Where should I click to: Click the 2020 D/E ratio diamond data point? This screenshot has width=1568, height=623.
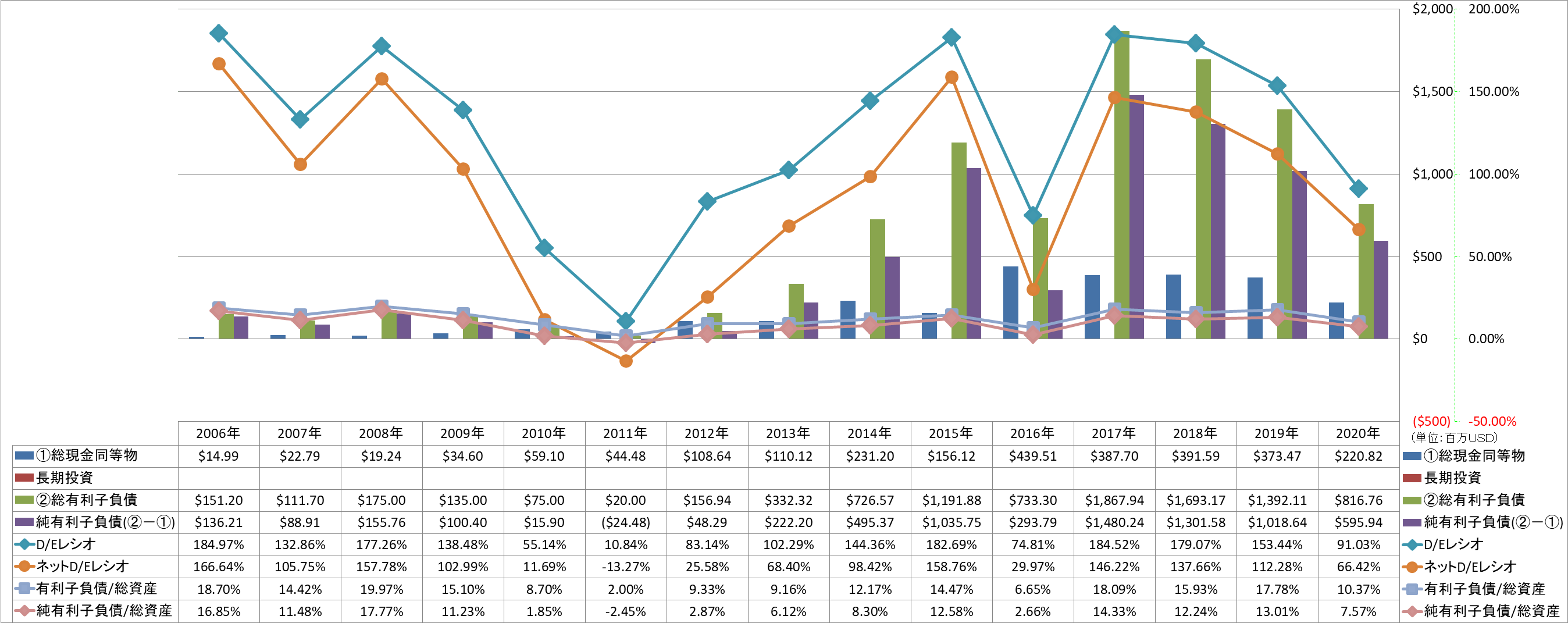1358,189
